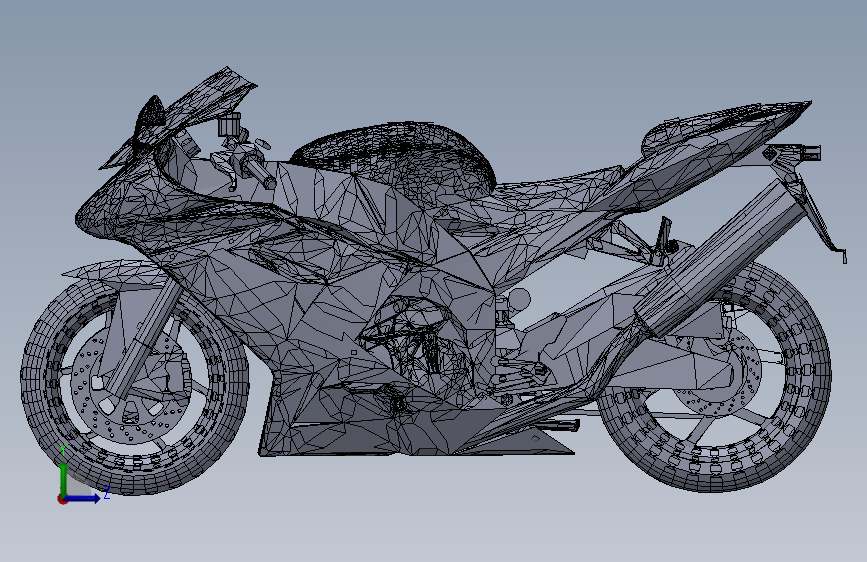Click the green Y axis of the orientation triad
Viewport: 867px width, 562px height.
(63, 480)
